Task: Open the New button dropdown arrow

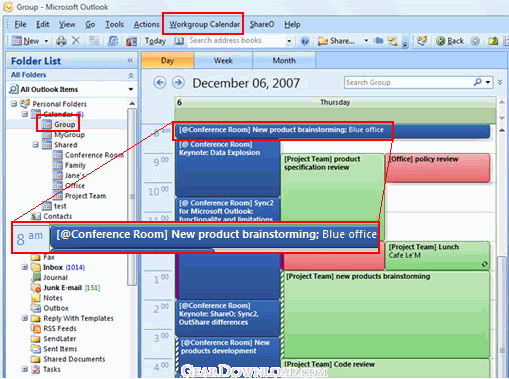Action: click(x=46, y=41)
